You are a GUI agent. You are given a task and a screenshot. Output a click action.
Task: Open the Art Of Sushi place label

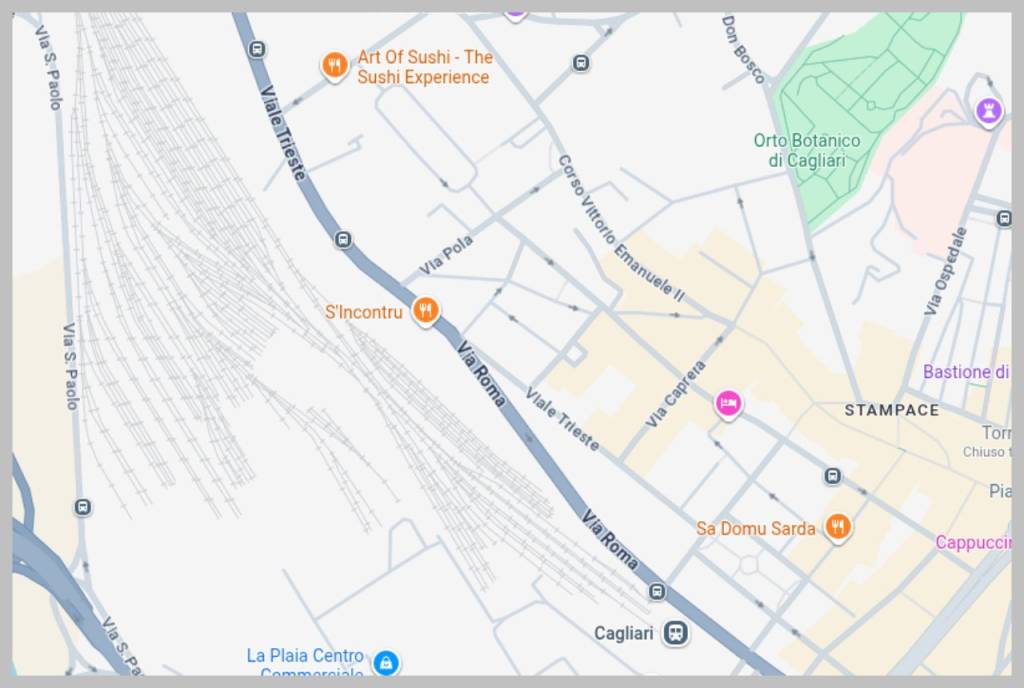coord(424,67)
